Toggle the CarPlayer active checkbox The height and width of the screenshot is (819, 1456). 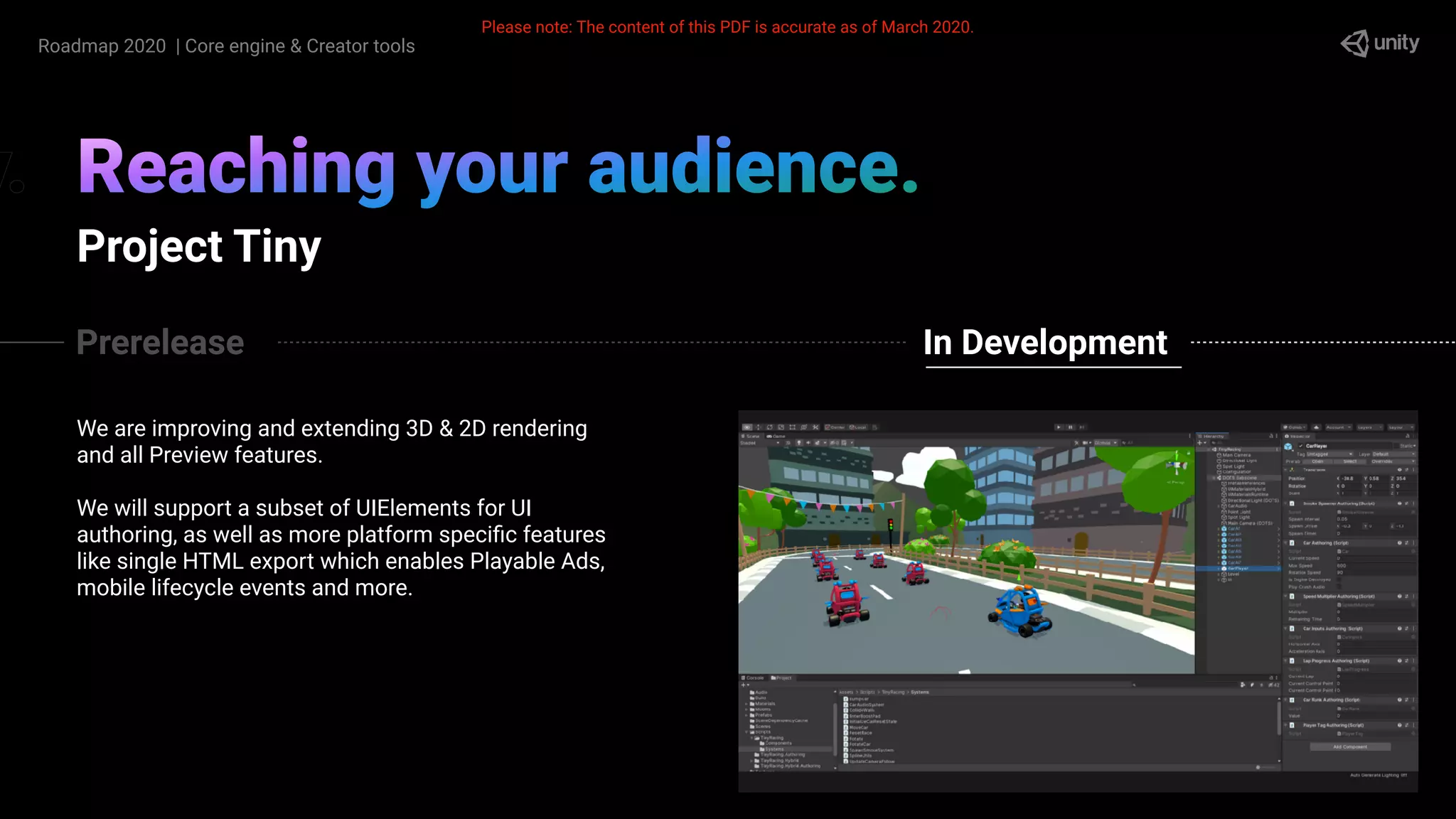(x=1301, y=446)
